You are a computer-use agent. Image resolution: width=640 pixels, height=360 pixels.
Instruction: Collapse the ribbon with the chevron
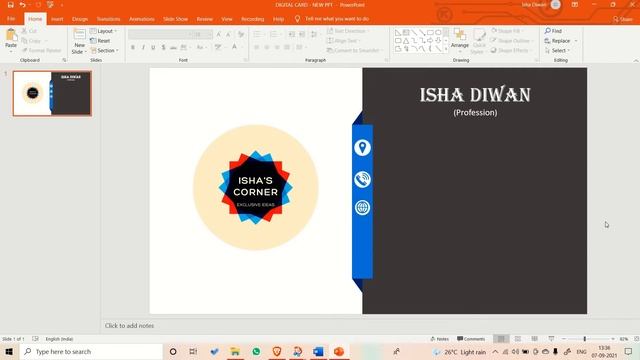(x=636, y=60)
